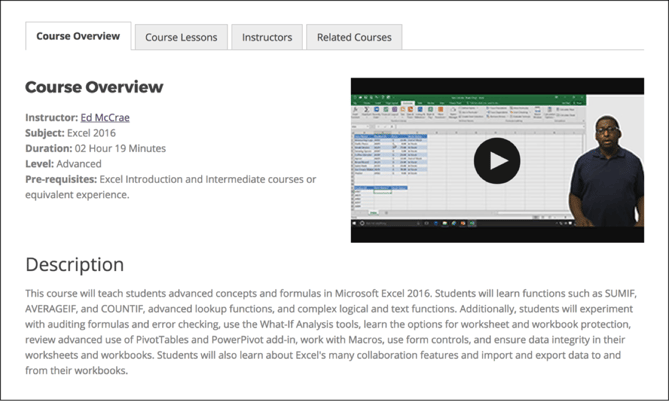Click the presenter in the video thumbnail
Viewport: 669px width, 401px height.
point(604,170)
